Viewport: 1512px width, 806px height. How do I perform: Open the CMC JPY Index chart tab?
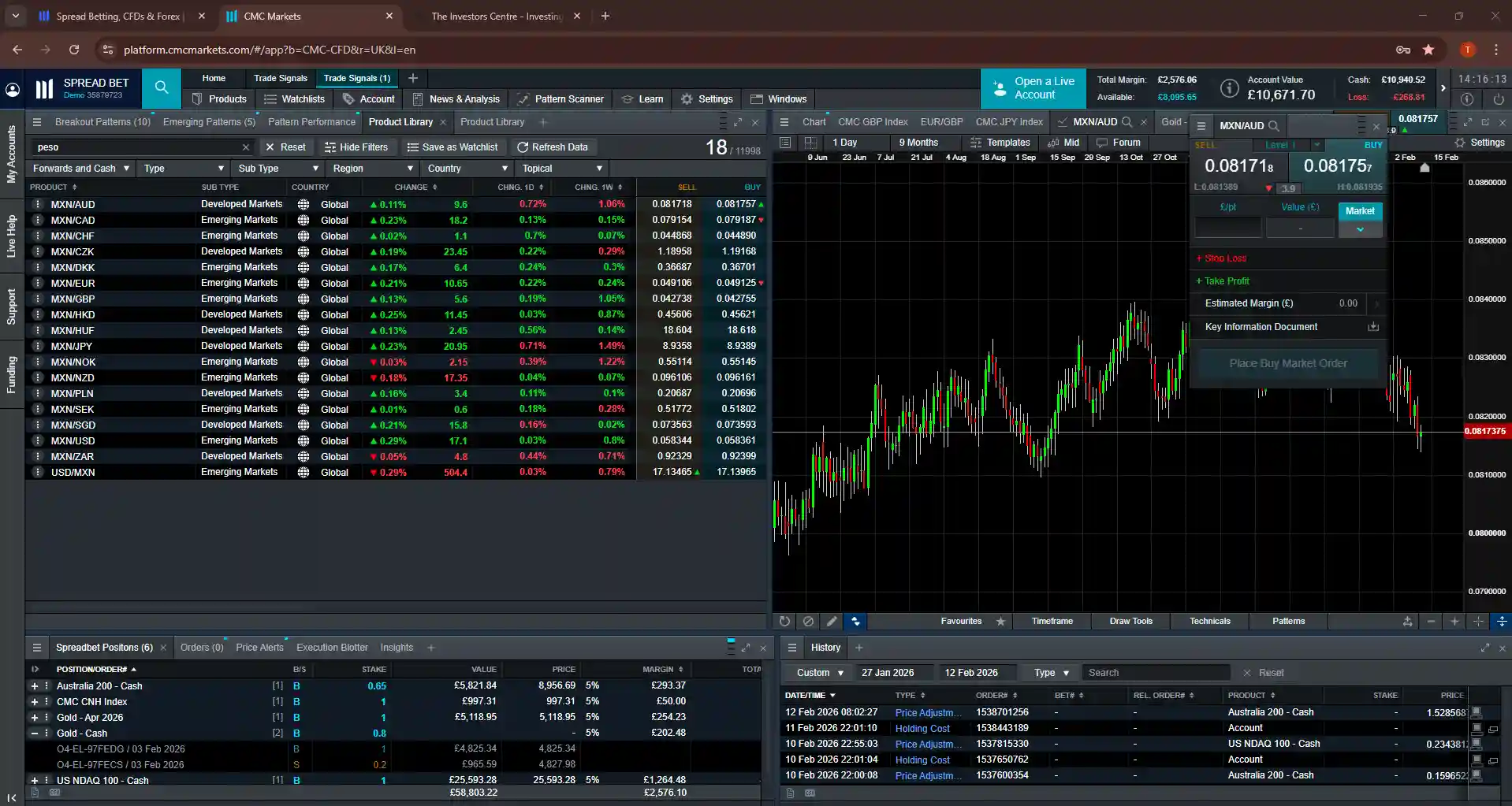click(x=1009, y=121)
